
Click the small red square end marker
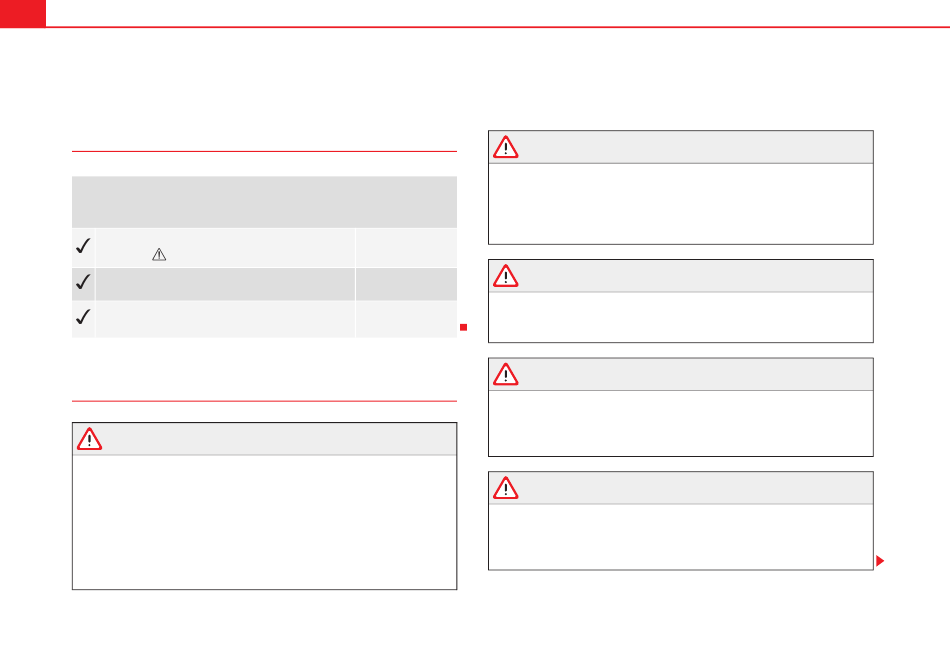pyautogui.click(x=463, y=327)
